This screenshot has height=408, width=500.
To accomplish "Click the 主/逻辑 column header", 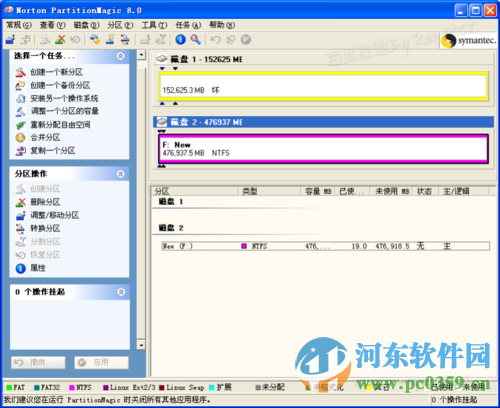I will (464, 191).
